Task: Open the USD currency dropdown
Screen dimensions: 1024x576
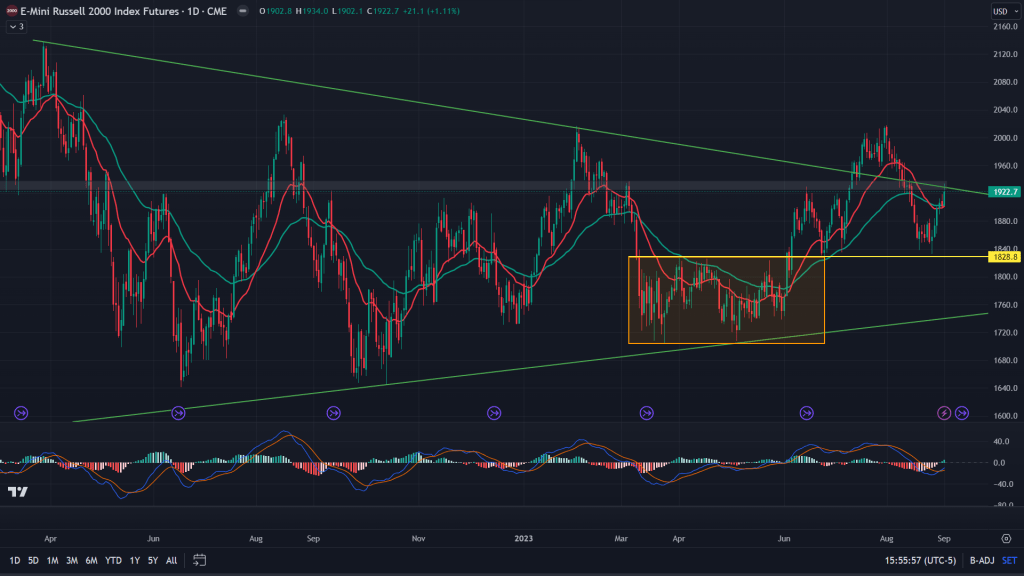Action: (x=1001, y=11)
